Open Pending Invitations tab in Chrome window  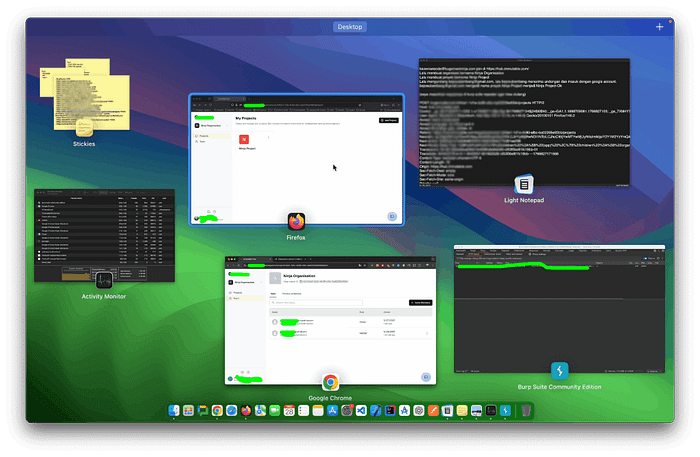coord(292,294)
